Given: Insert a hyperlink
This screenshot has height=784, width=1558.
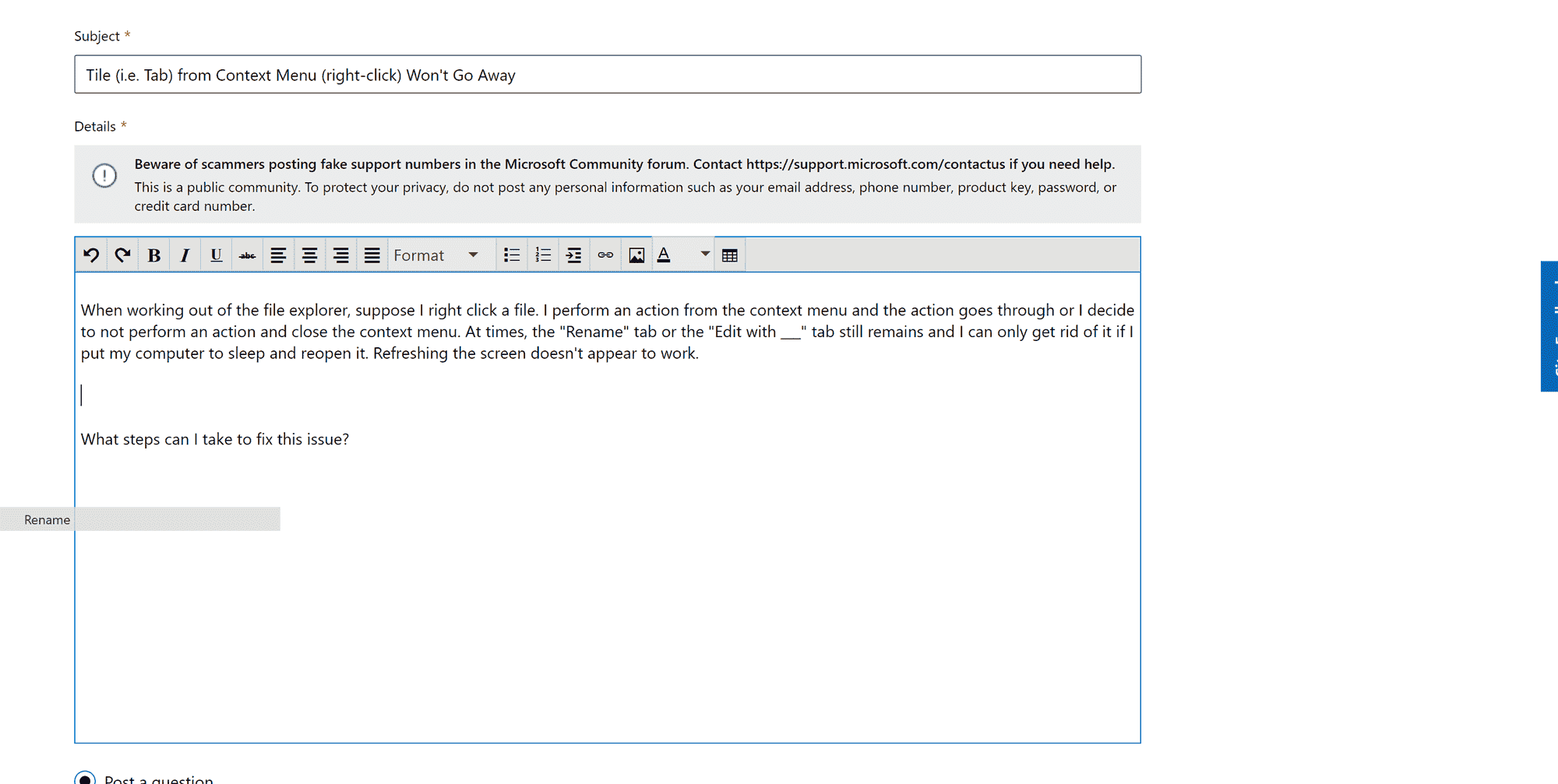Looking at the screenshot, I should pos(605,255).
